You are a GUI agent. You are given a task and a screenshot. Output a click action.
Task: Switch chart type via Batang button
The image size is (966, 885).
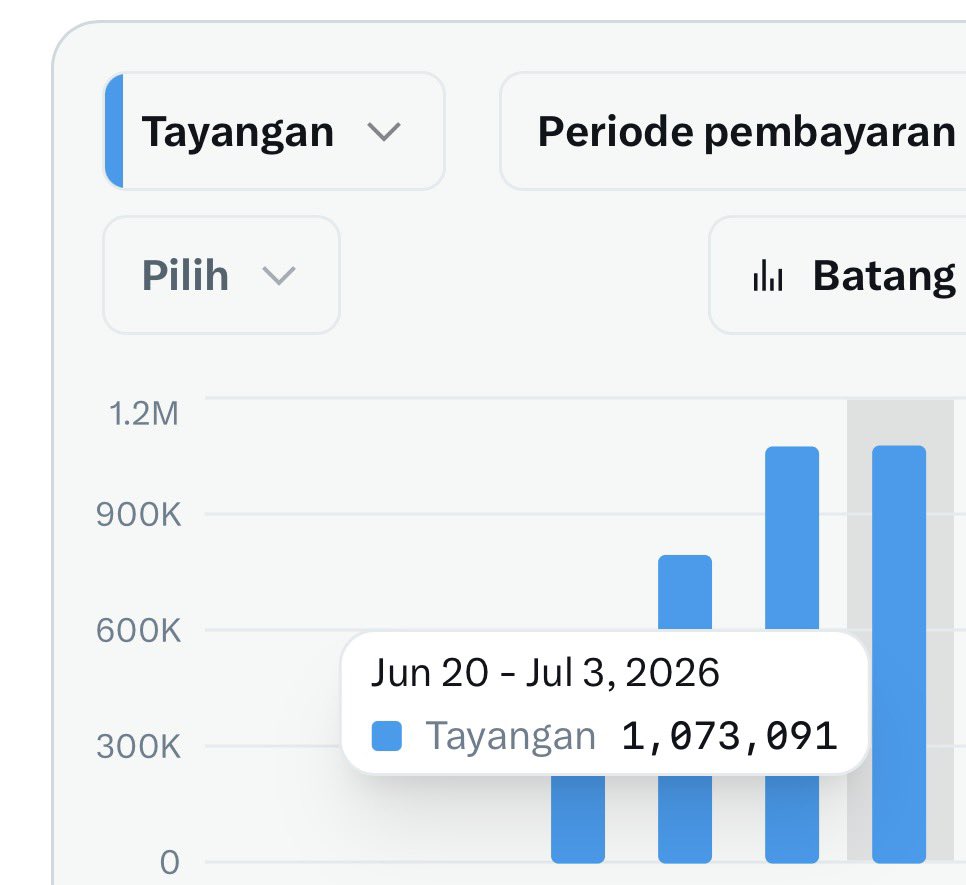click(838, 275)
